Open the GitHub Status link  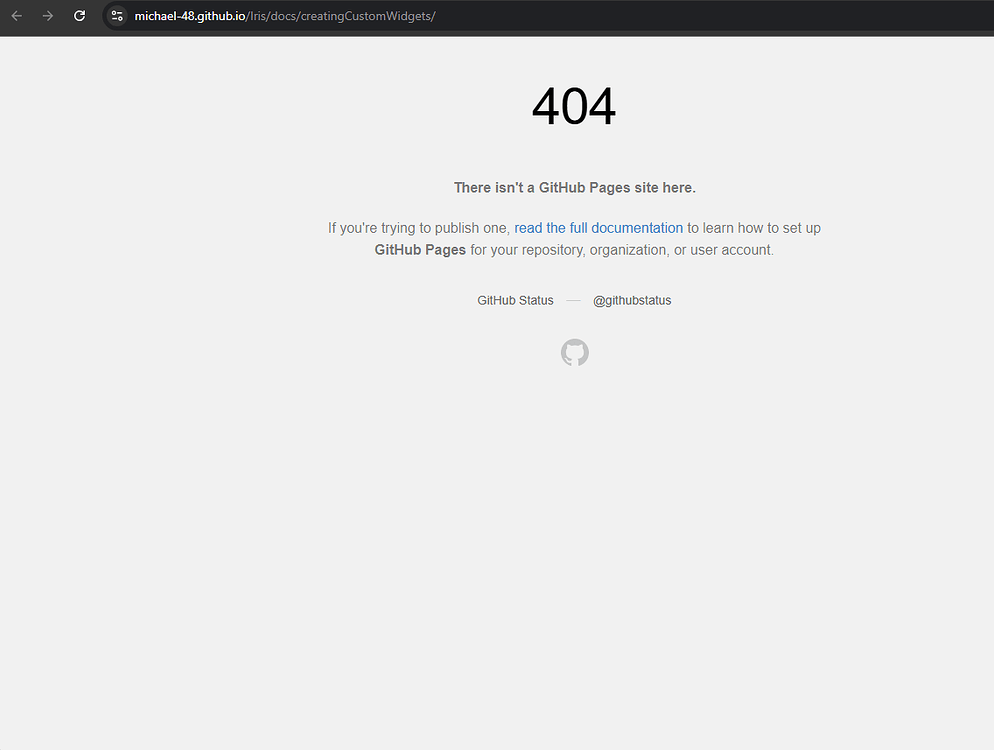(x=515, y=301)
